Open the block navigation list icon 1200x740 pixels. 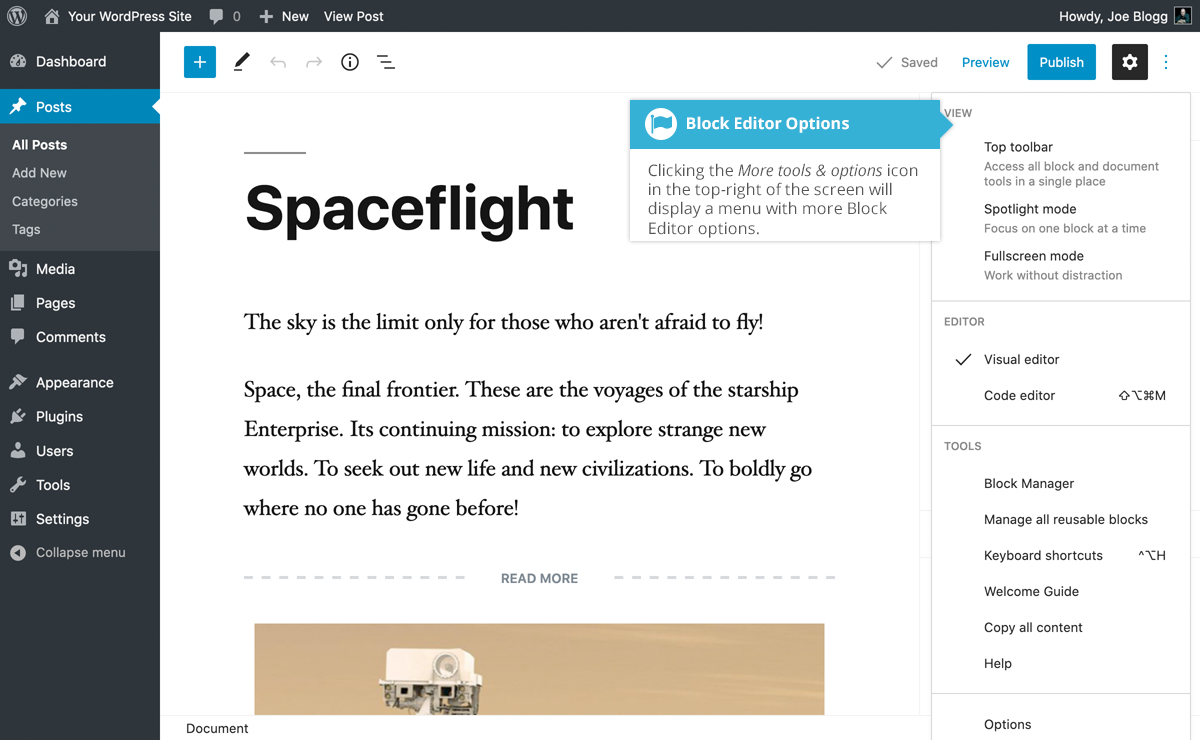coord(385,62)
